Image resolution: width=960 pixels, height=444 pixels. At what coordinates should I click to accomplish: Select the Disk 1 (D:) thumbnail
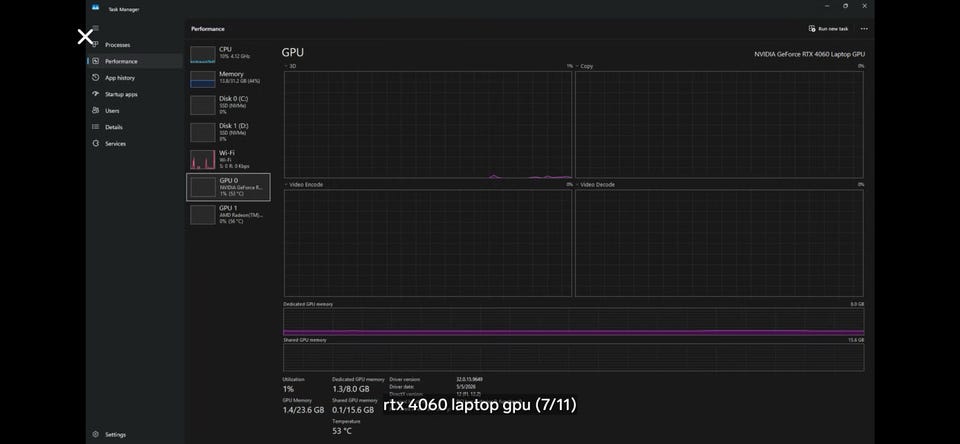pos(203,132)
